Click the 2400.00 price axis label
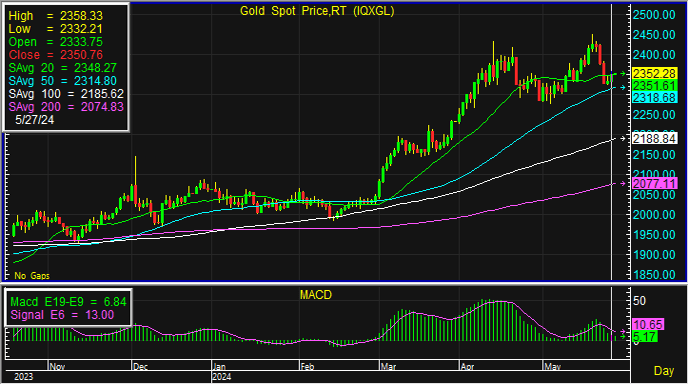 tap(654, 55)
